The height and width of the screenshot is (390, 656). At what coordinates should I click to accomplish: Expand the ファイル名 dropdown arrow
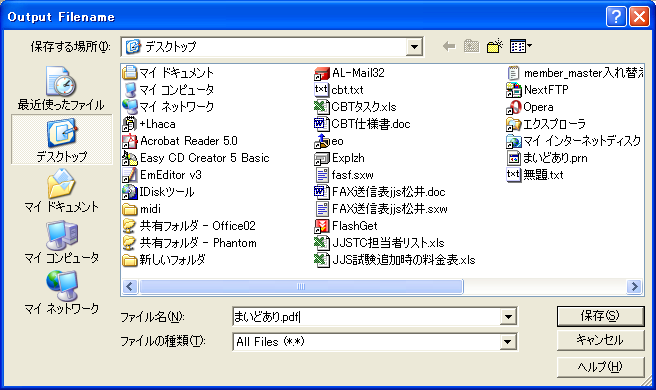pos(508,317)
